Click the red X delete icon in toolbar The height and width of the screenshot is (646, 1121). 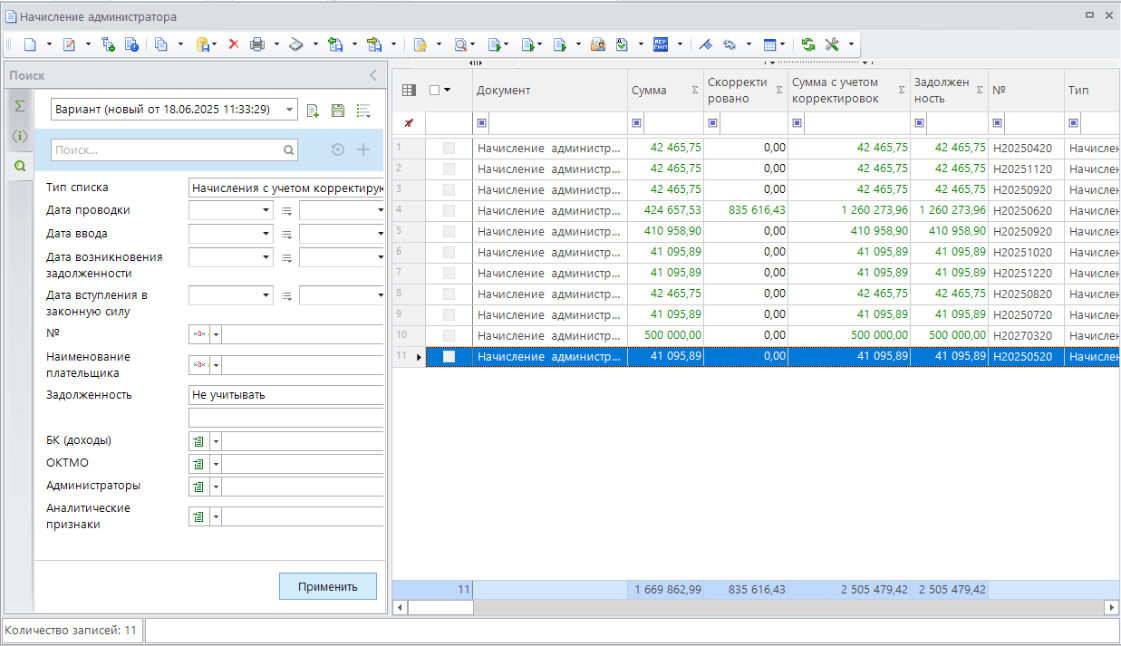pos(233,44)
